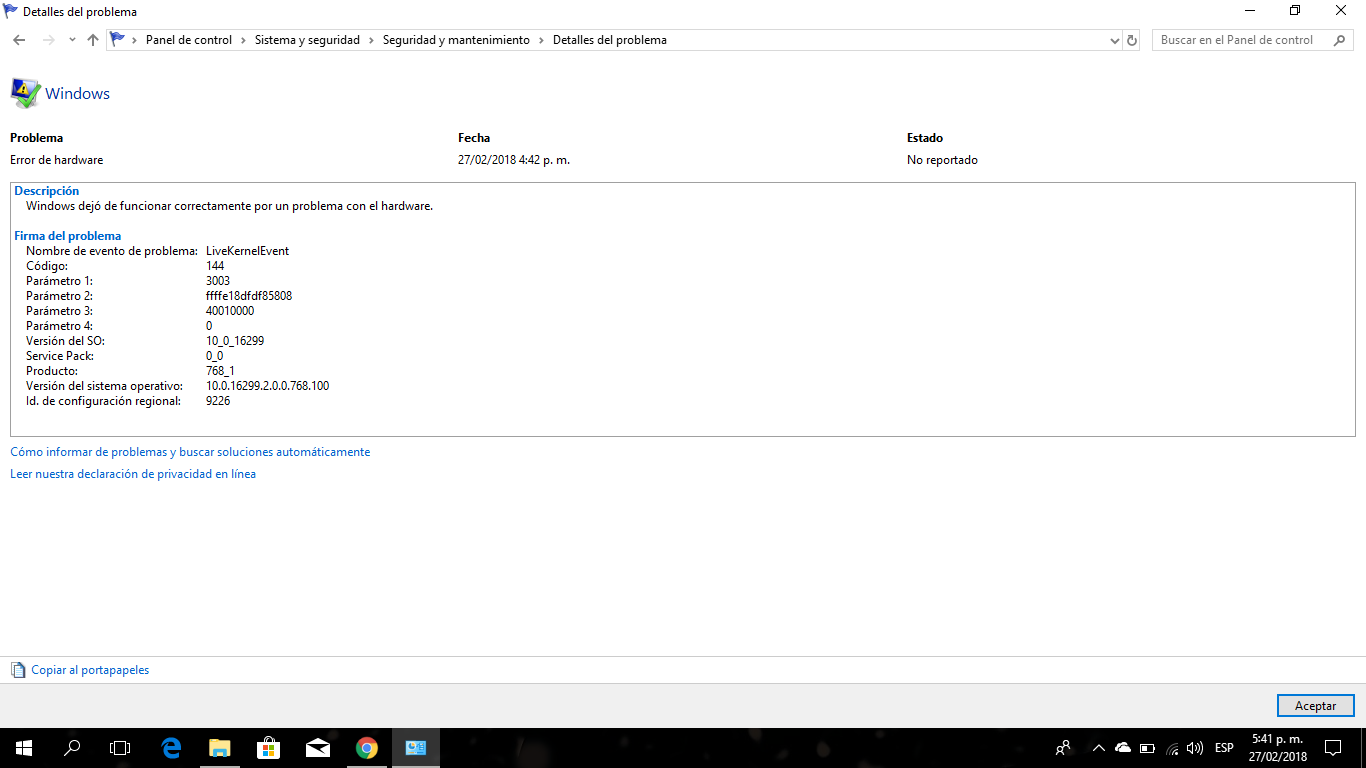1366x768 pixels.
Task: Click Versión del SO value 10_0_16299
Action: click(x=235, y=341)
